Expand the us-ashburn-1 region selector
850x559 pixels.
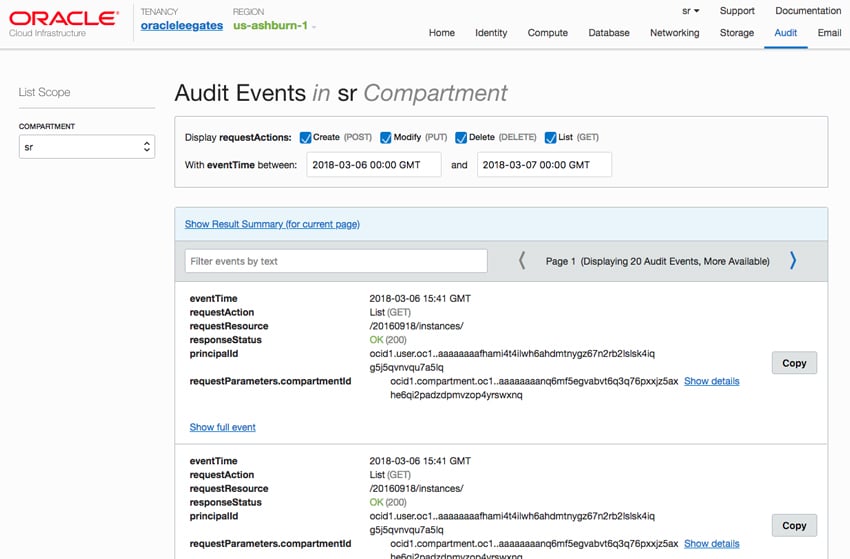[274, 25]
